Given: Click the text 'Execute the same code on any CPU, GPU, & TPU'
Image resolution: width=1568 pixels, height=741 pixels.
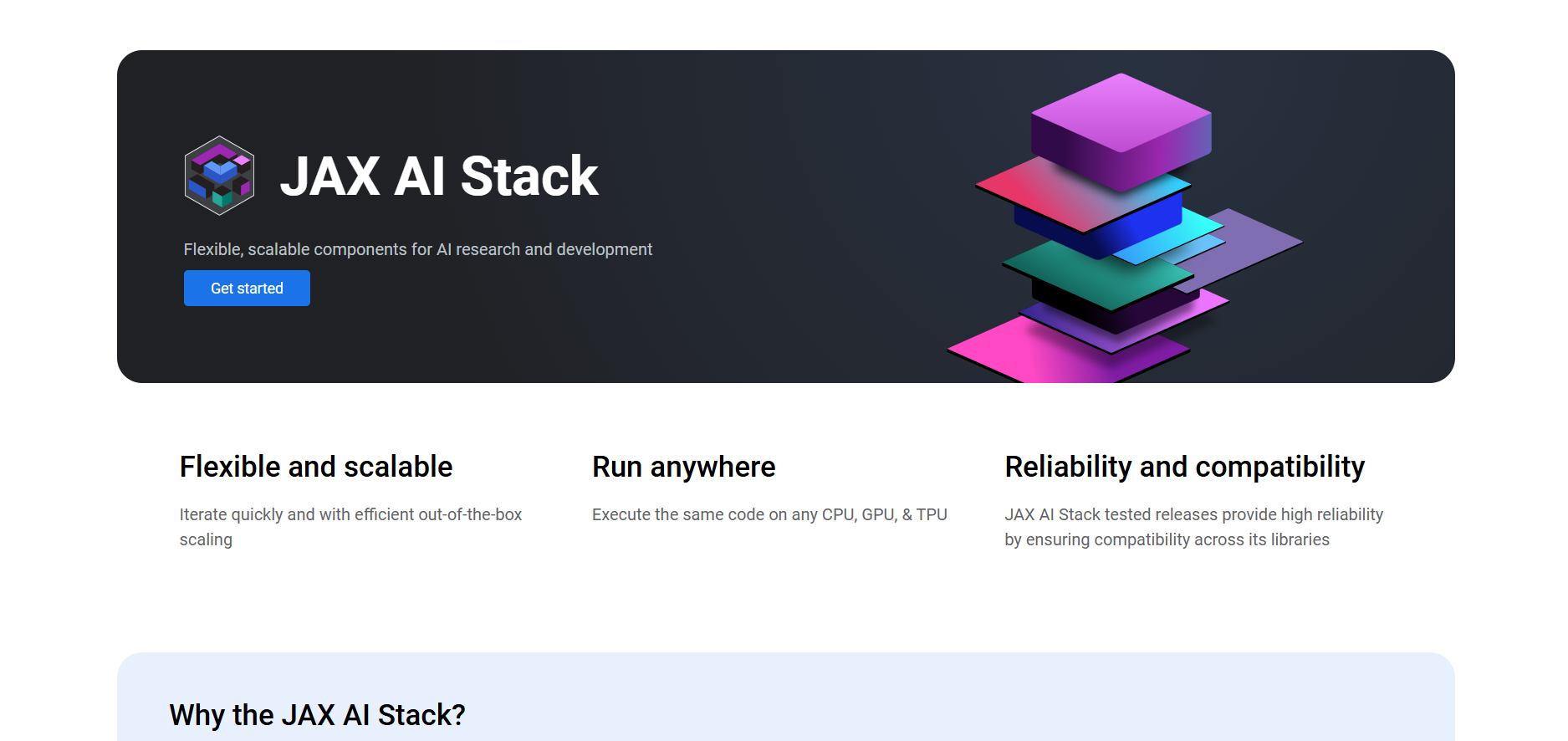Looking at the screenshot, I should click(769, 514).
